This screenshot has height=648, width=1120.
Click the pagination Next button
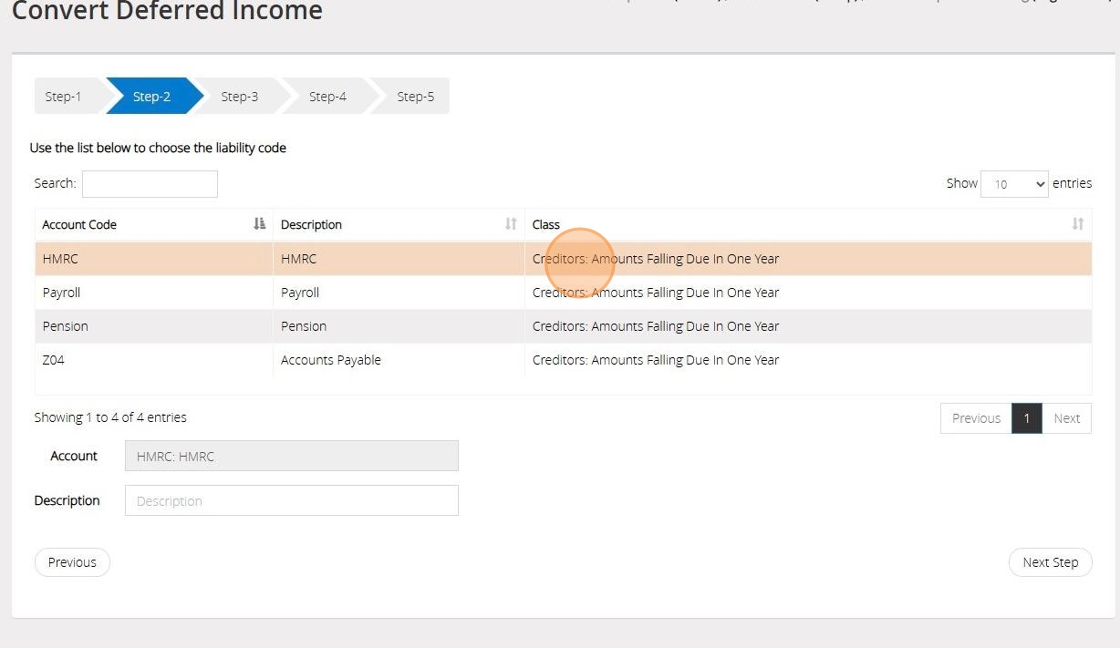pos(1066,419)
